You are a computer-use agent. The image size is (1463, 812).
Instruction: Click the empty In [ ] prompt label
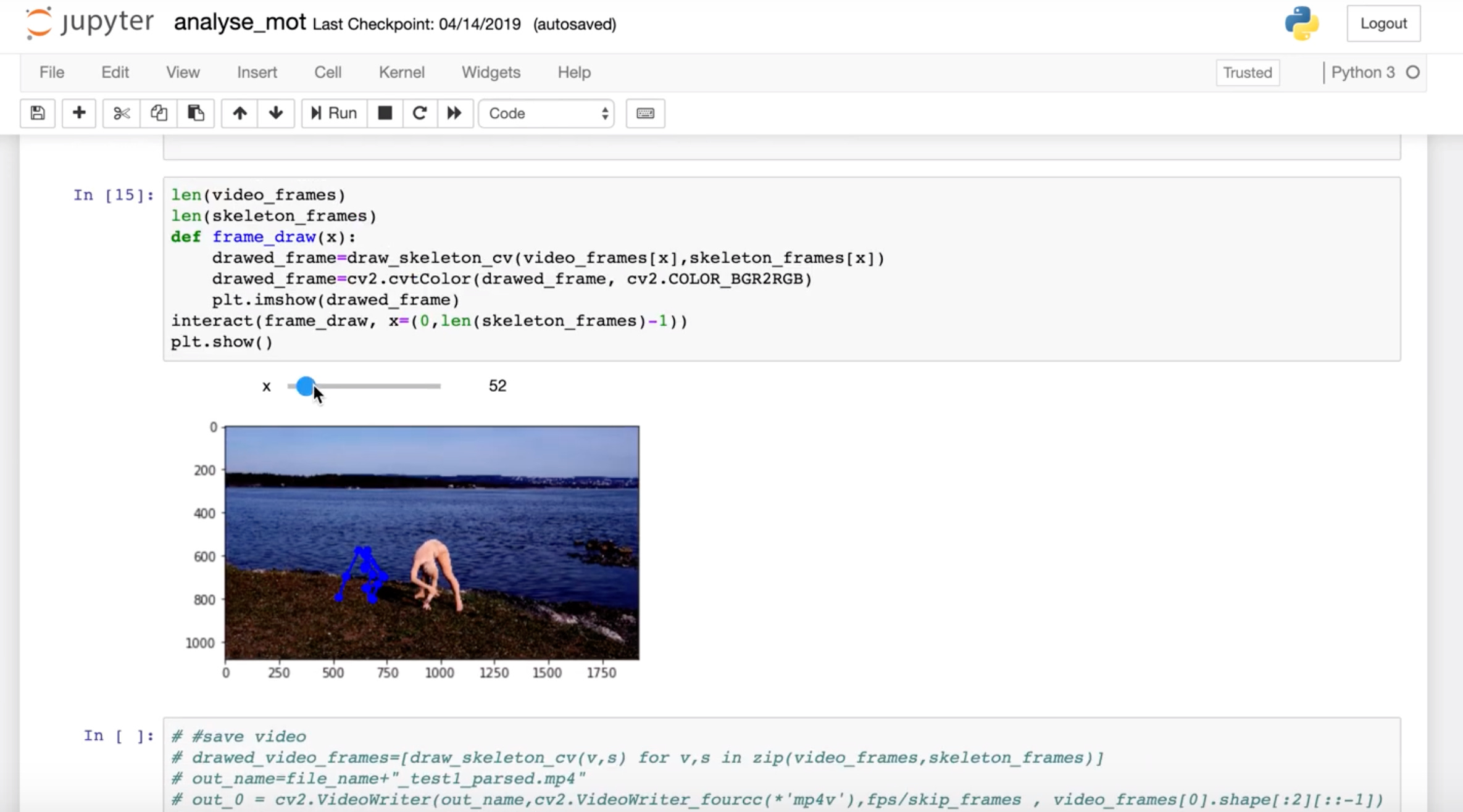(119, 735)
